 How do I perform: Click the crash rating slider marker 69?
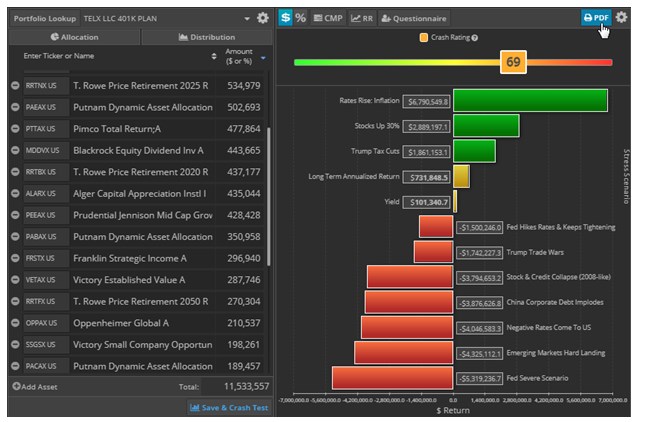pos(513,62)
